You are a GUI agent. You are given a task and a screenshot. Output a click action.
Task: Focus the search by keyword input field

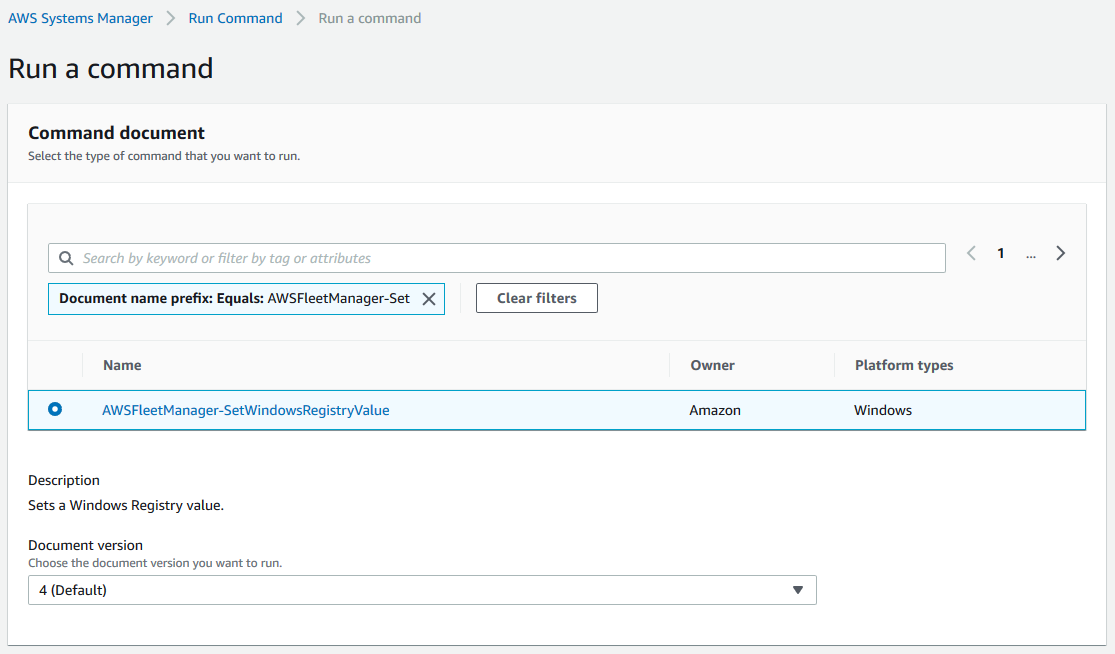pyautogui.click(x=496, y=258)
